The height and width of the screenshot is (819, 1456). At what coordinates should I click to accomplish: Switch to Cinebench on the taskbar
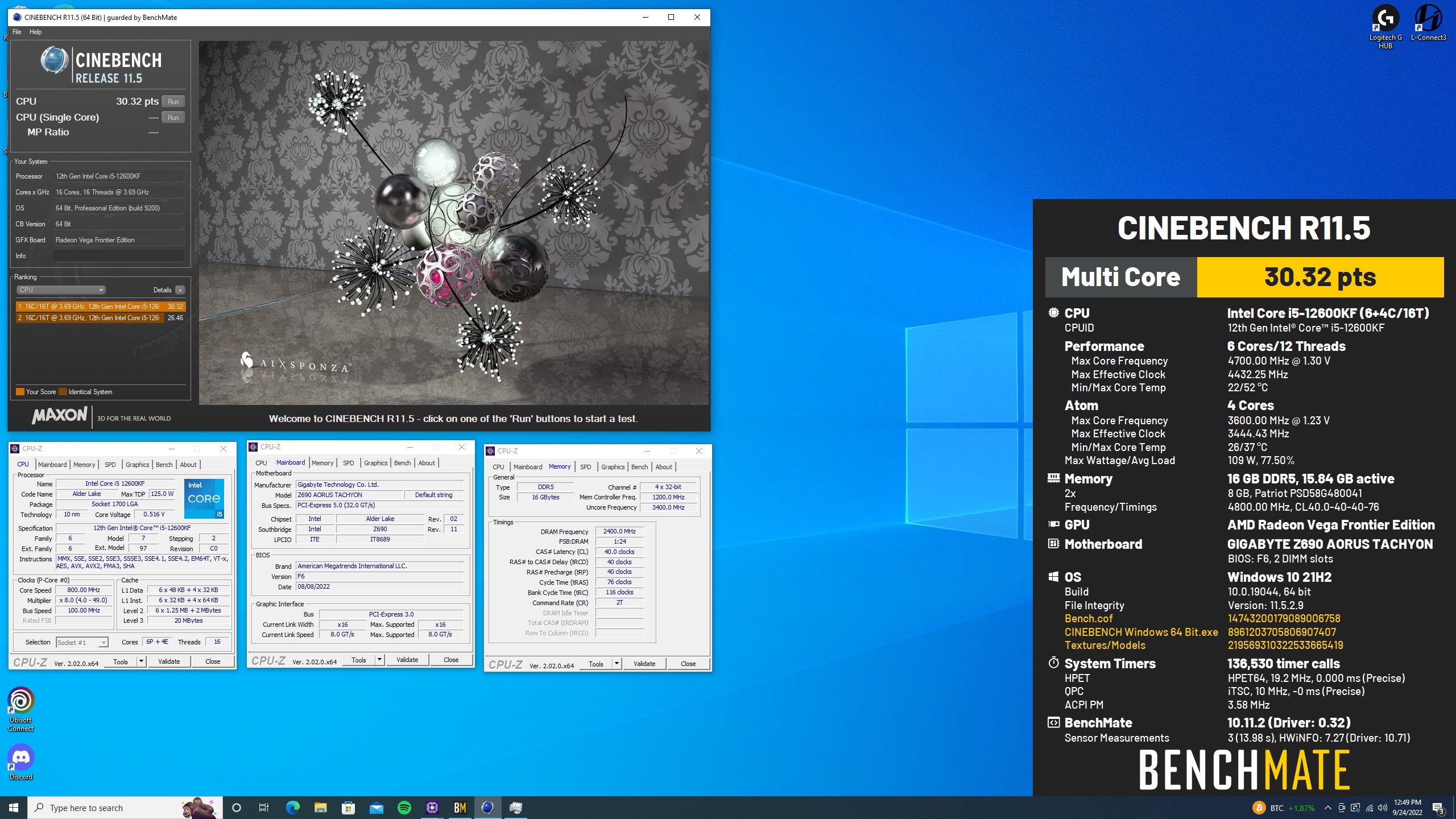point(487,808)
